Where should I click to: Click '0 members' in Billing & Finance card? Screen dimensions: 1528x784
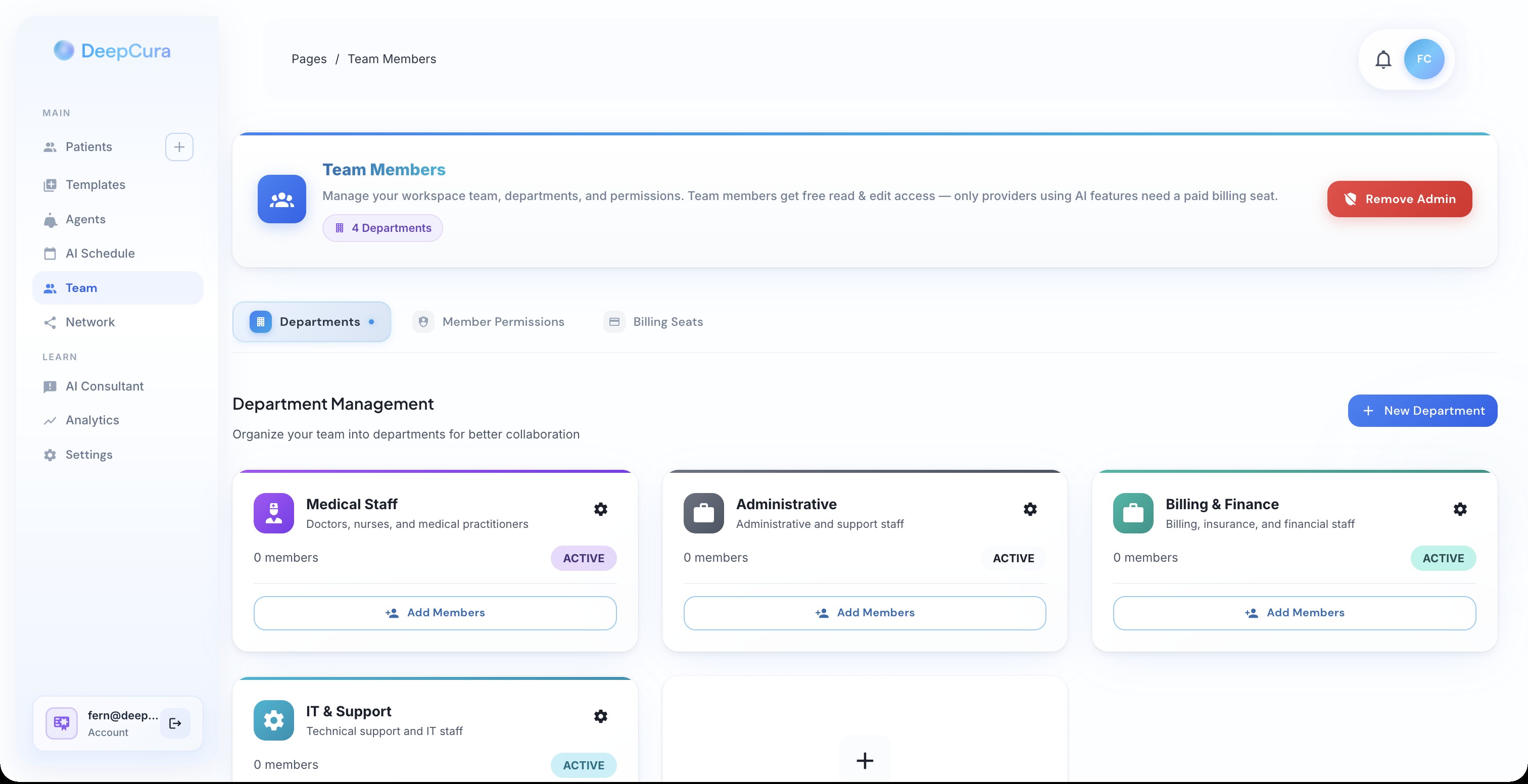tap(1145, 558)
